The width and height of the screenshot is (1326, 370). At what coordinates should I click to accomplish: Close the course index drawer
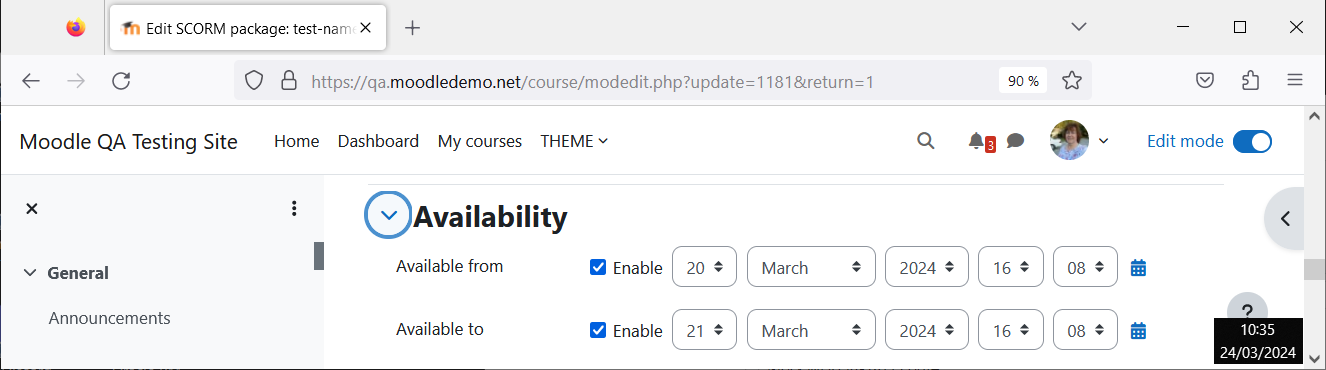(x=31, y=208)
